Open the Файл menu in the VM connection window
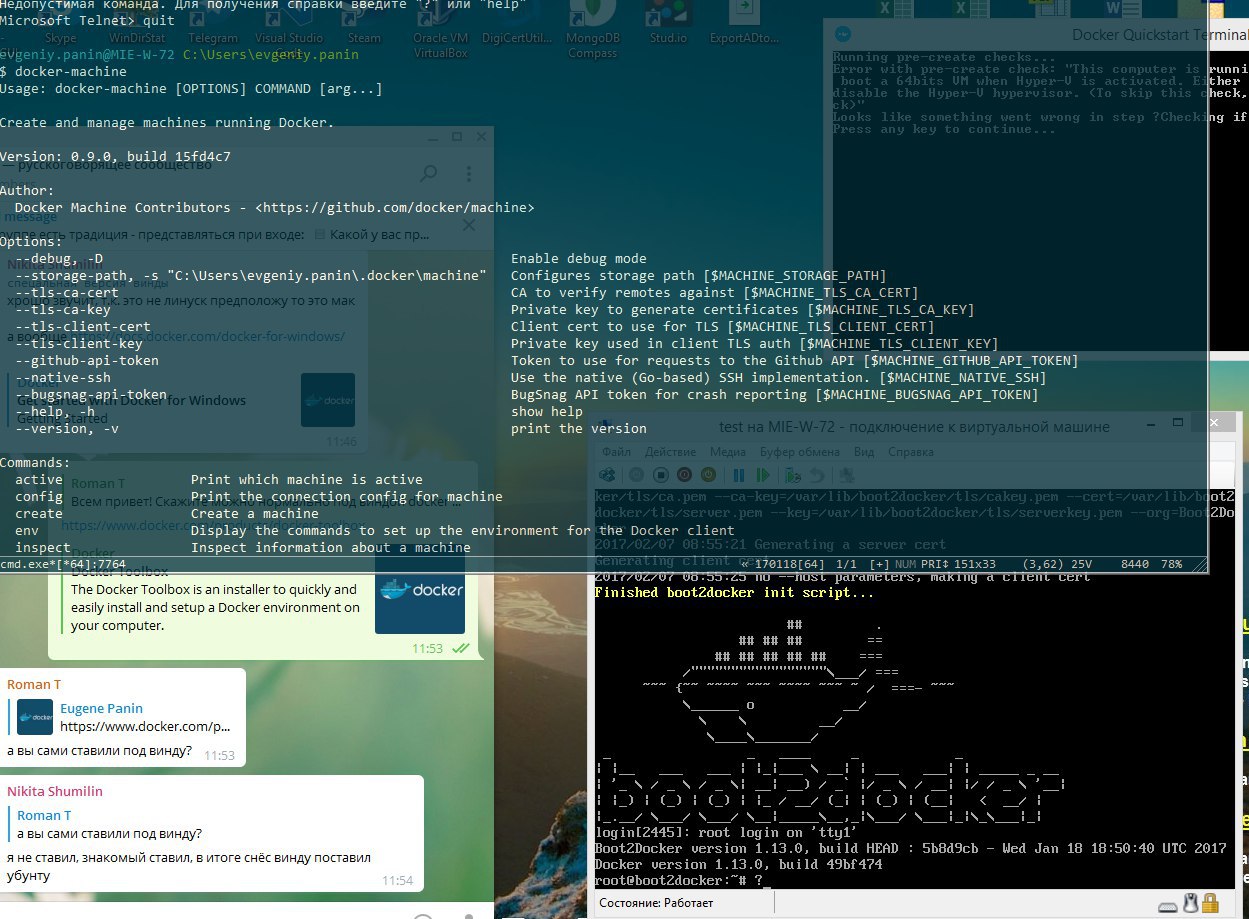The image size is (1249, 919). pyautogui.click(x=616, y=452)
